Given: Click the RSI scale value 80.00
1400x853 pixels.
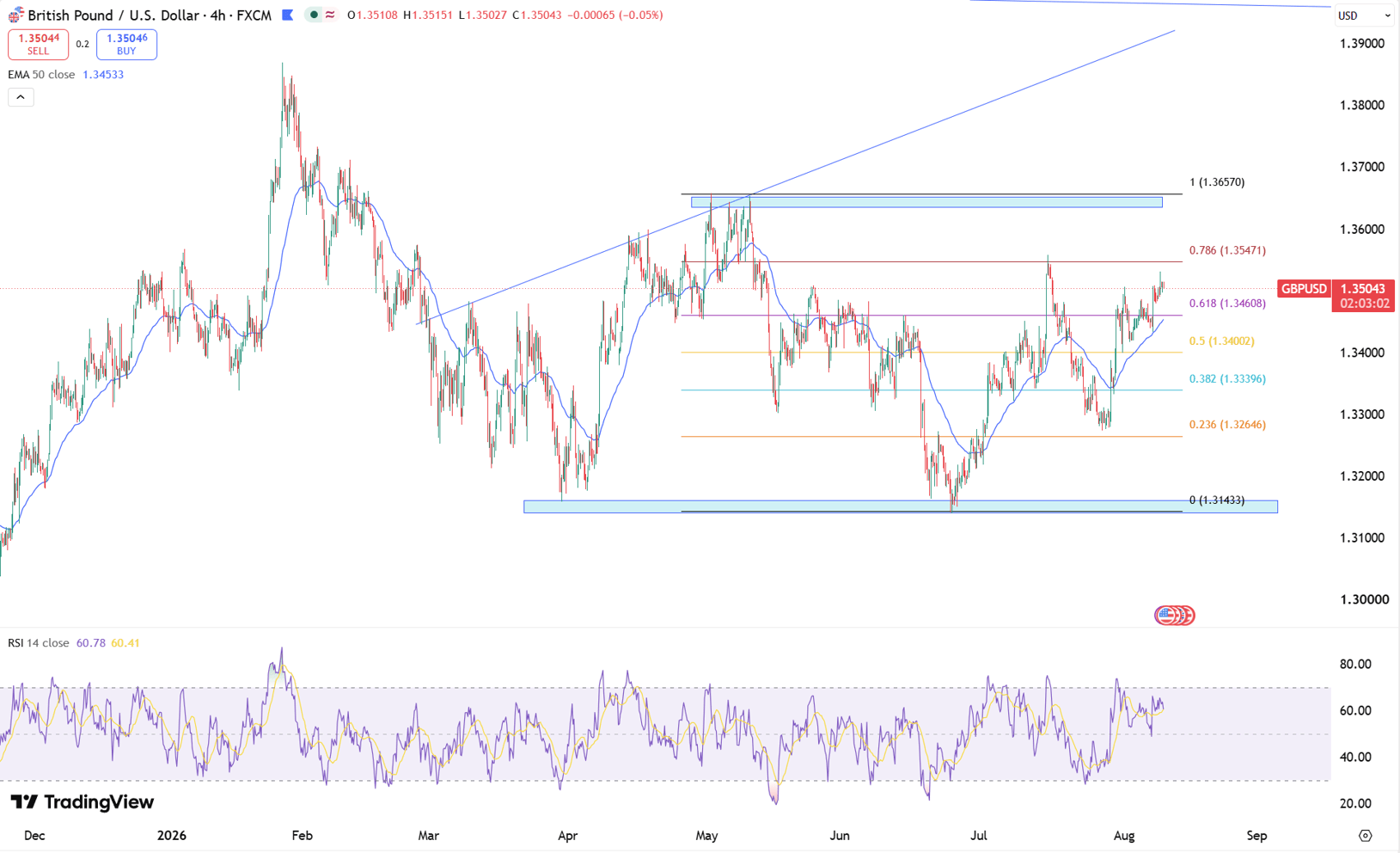Looking at the screenshot, I should click(1355, 665).
